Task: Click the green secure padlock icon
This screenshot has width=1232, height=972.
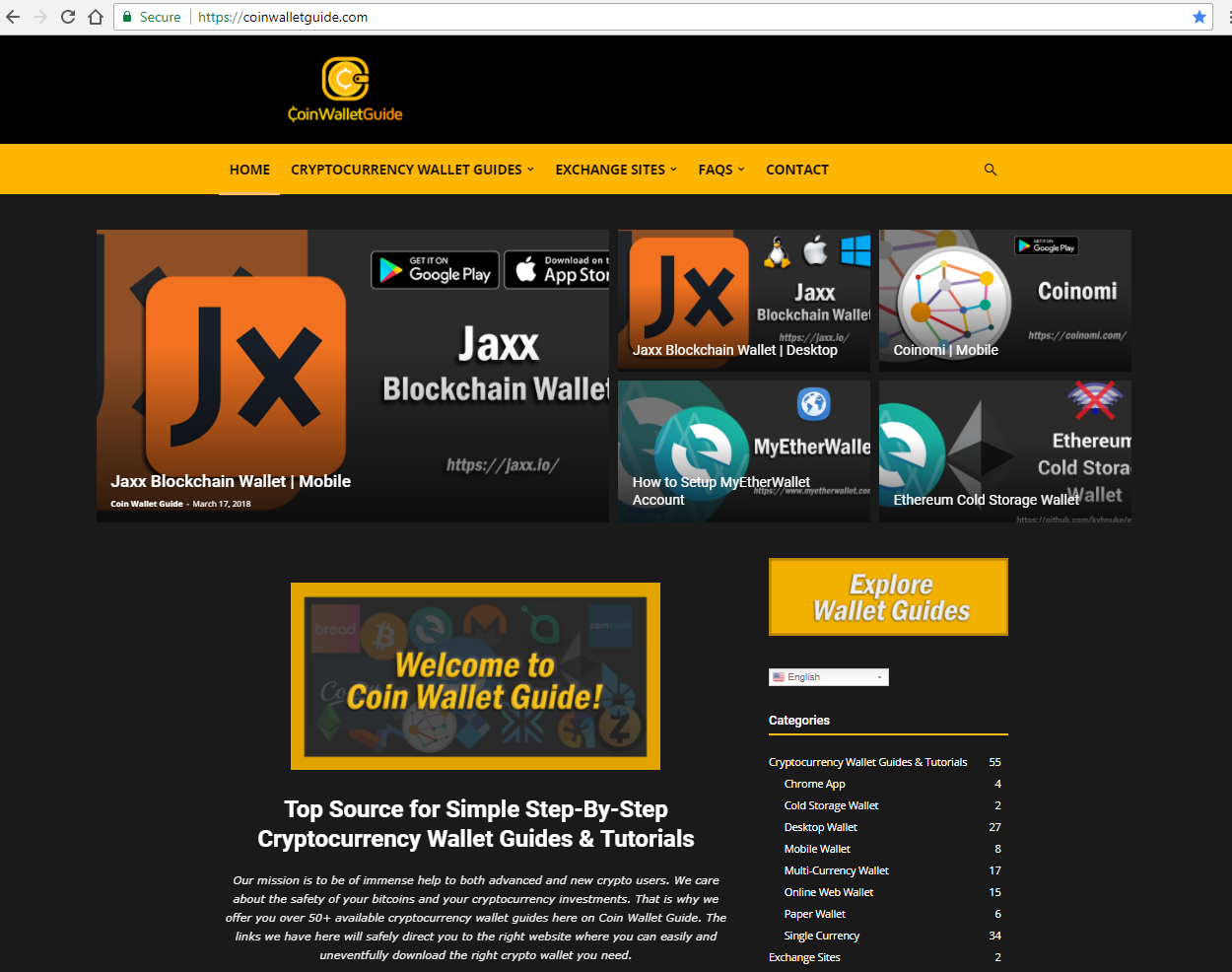Action: click(x=127, y=17)
